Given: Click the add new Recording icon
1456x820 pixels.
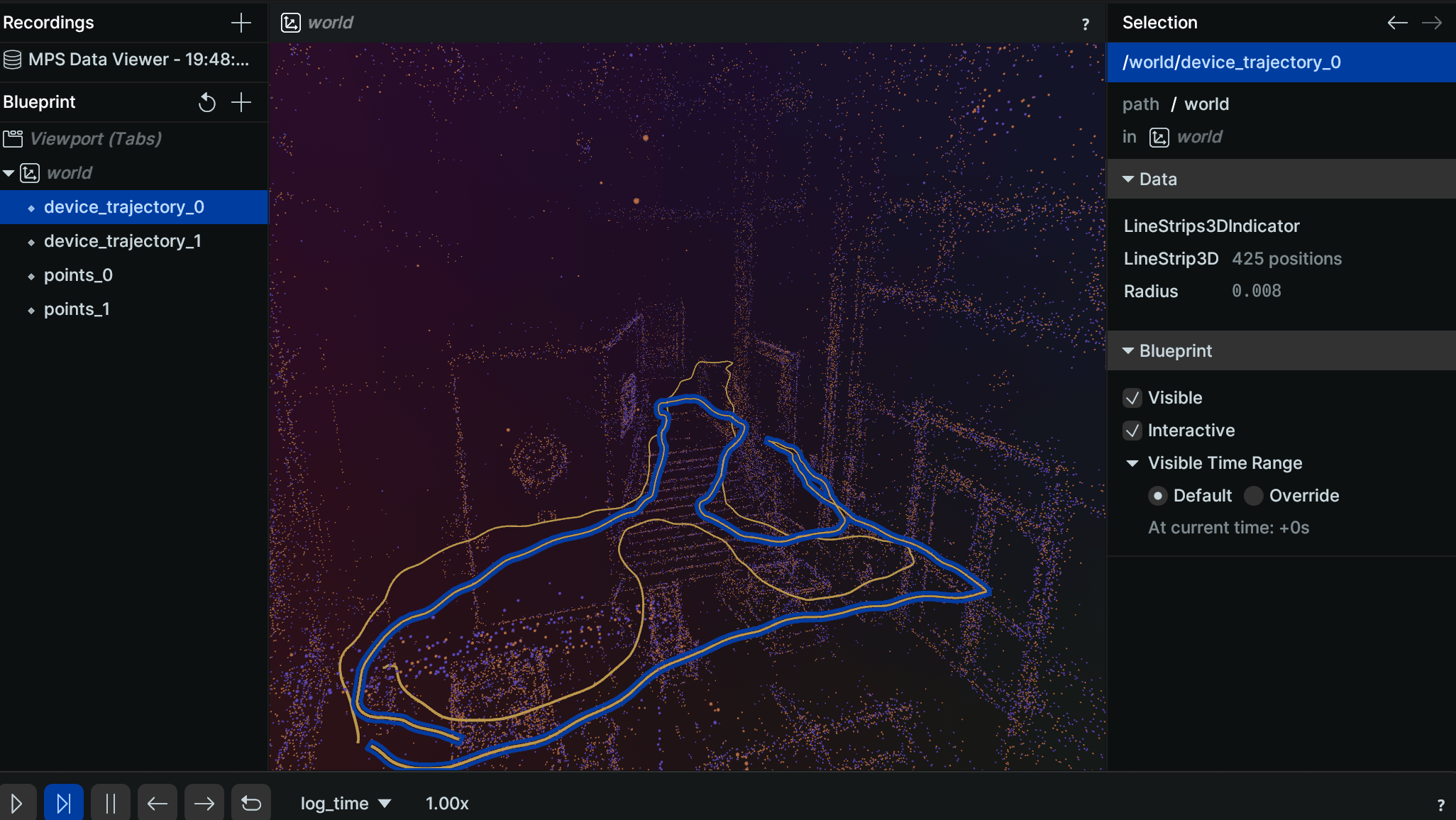Looking at the screenshot, I should point(241,22).
